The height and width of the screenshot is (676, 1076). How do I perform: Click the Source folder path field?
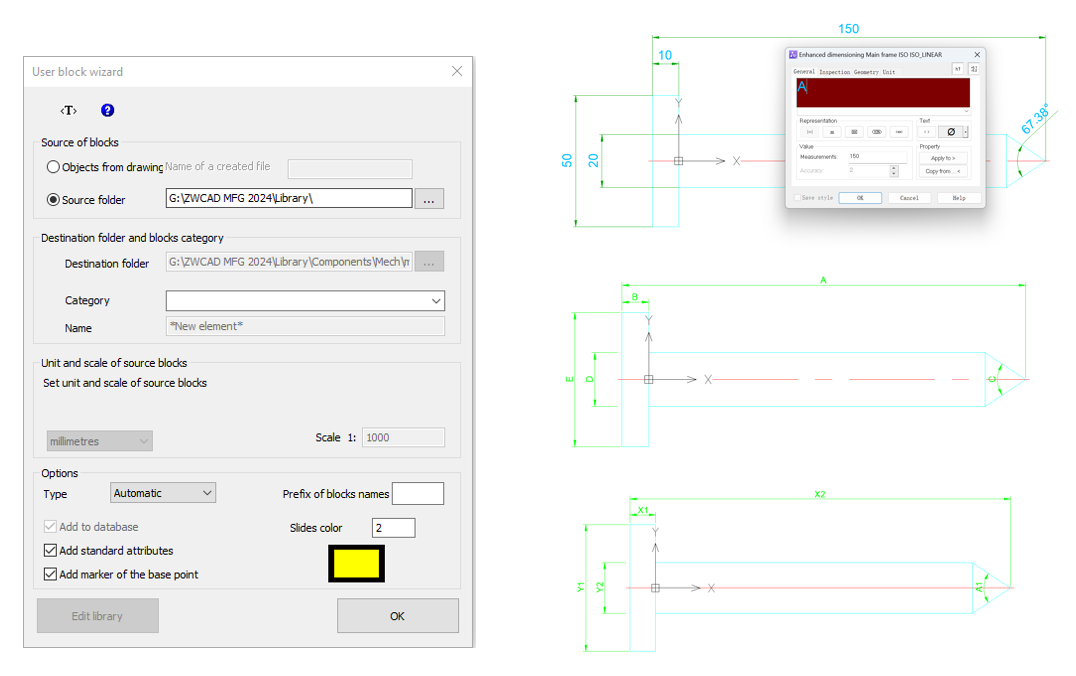coord(289,198)
